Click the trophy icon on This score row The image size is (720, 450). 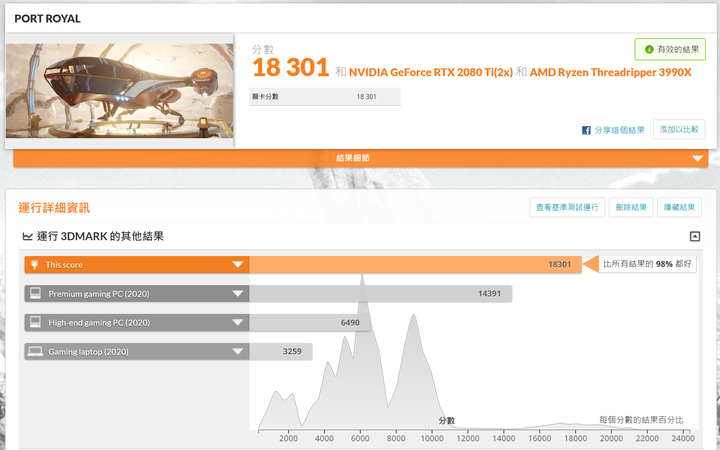coord(34,264)
